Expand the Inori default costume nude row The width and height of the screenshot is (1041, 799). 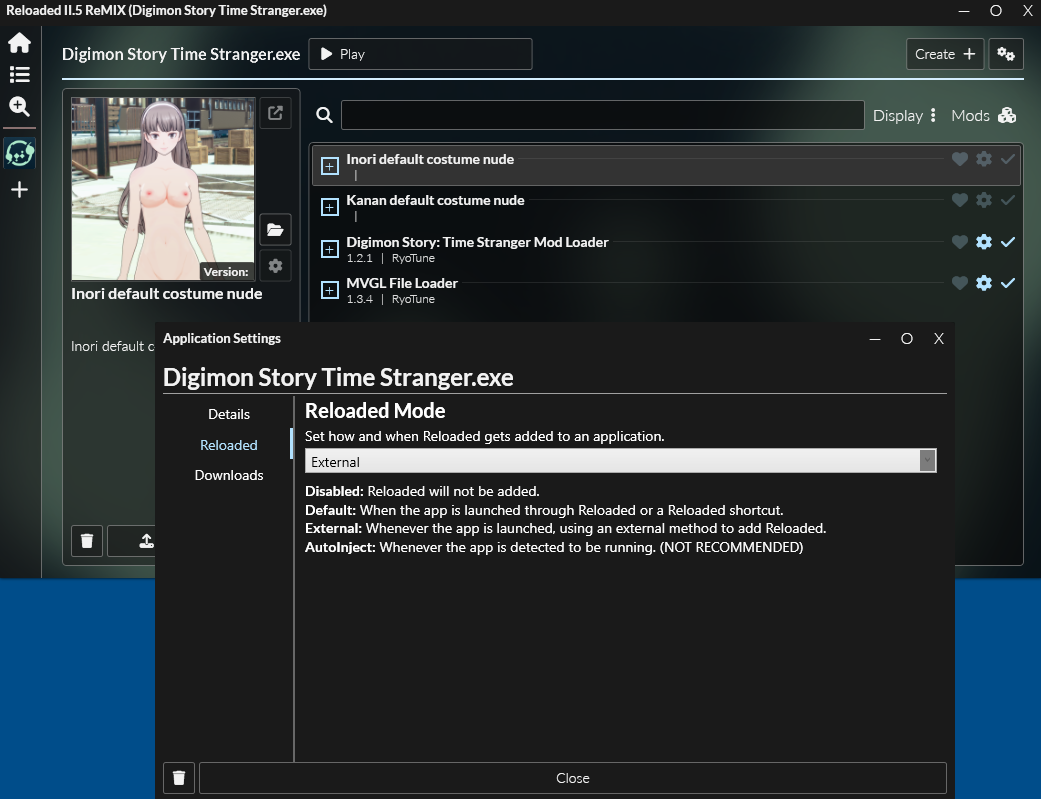(329, 166)
